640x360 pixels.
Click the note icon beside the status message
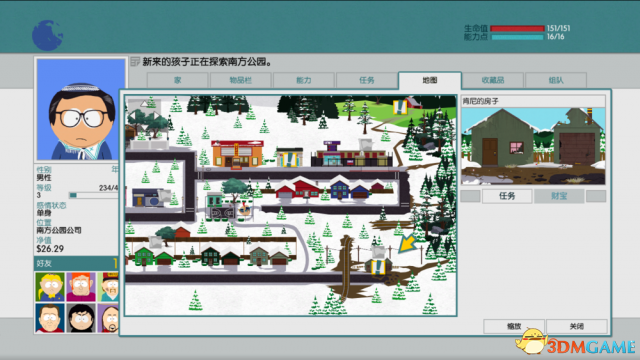[135, 62]
